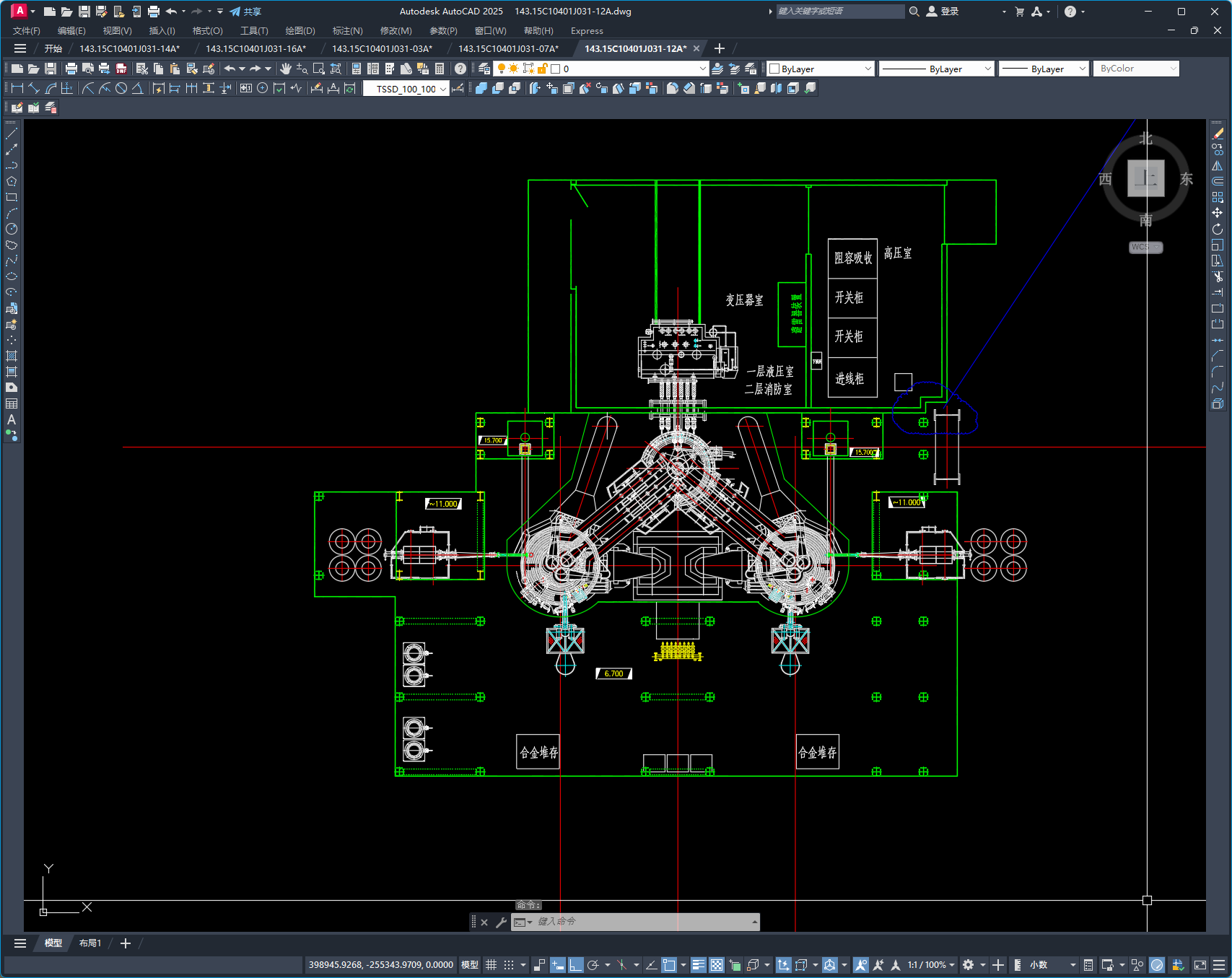Click the 上 top face of ViewCube
This screenshot has height=978, width=1232.
(x=1145, y=178)
